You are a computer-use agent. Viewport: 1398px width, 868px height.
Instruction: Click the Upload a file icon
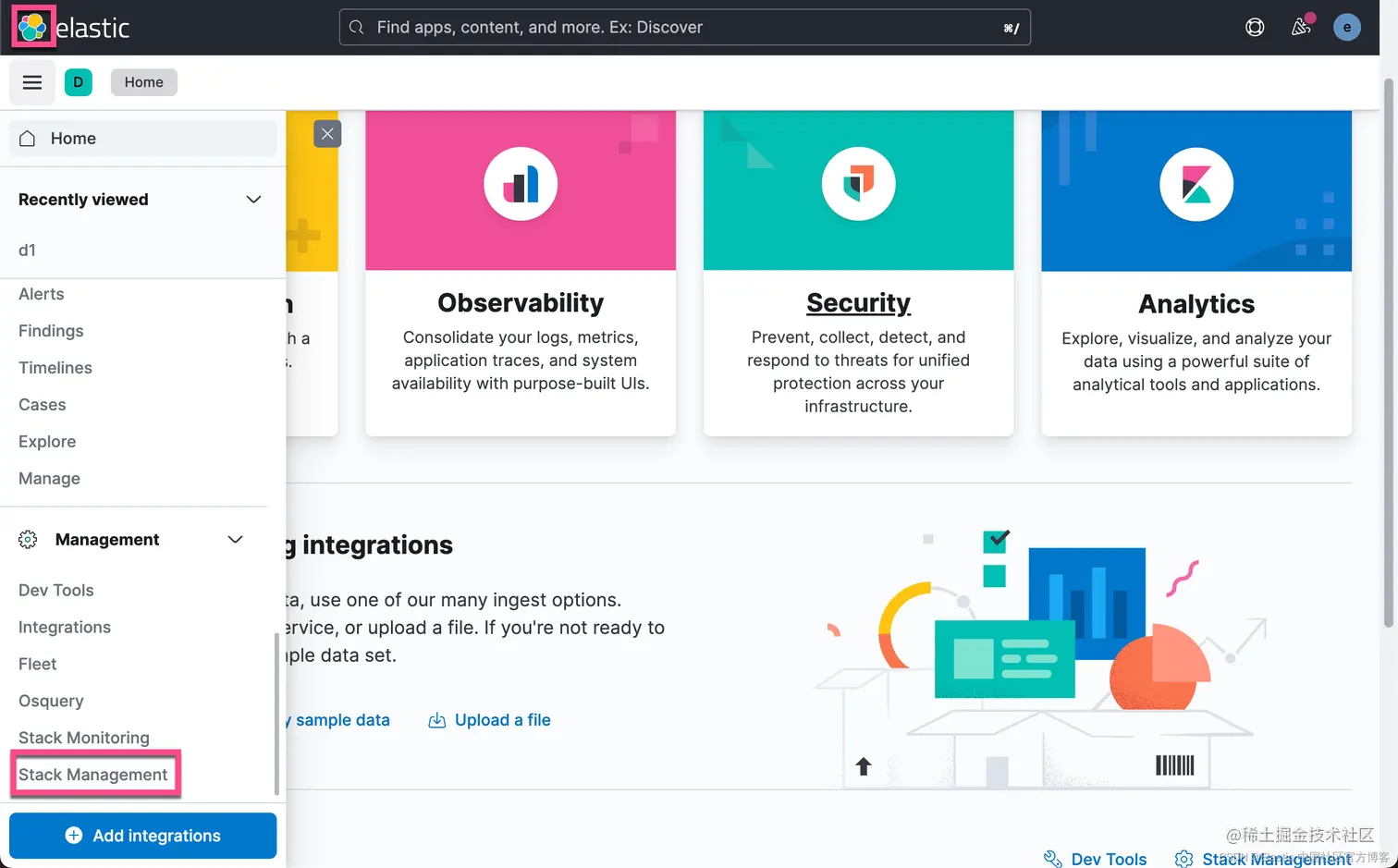[x=436, y=720]
